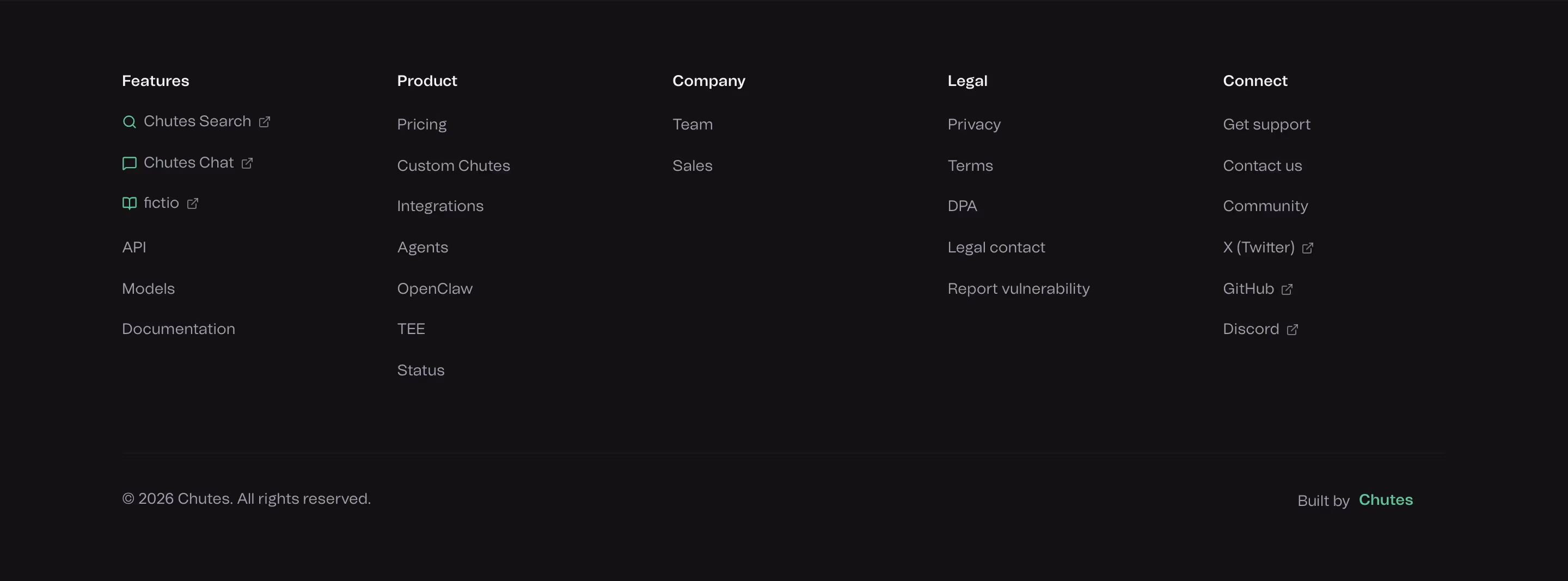This screenshot has width=1568, height=581.
Task: View the Pricing page
Action: click(x=422, y=124)
